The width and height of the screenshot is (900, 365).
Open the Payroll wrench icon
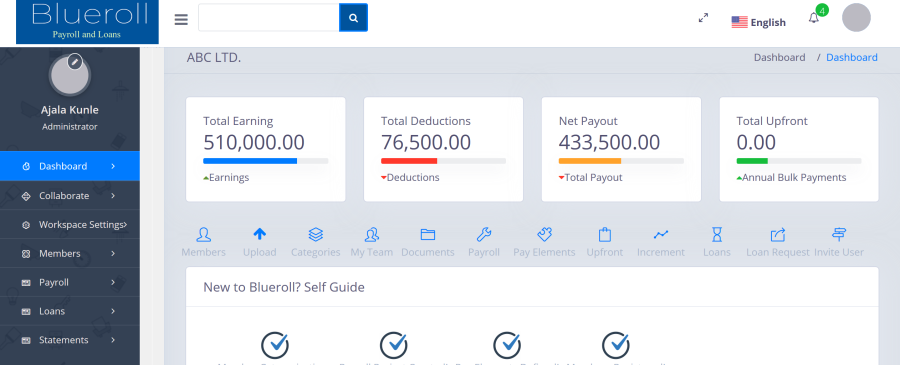point(484,234)
